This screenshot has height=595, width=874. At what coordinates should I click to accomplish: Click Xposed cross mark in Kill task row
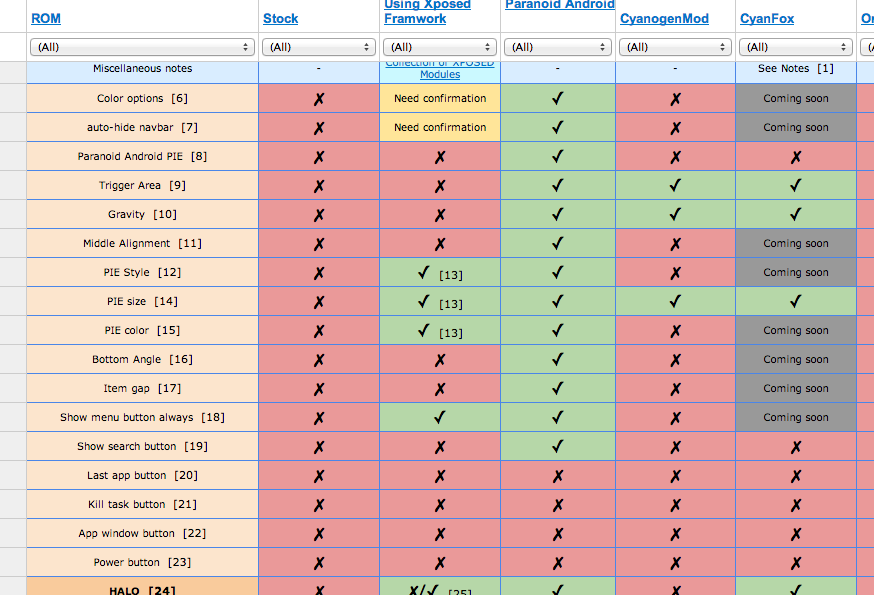tap(440, 505)
